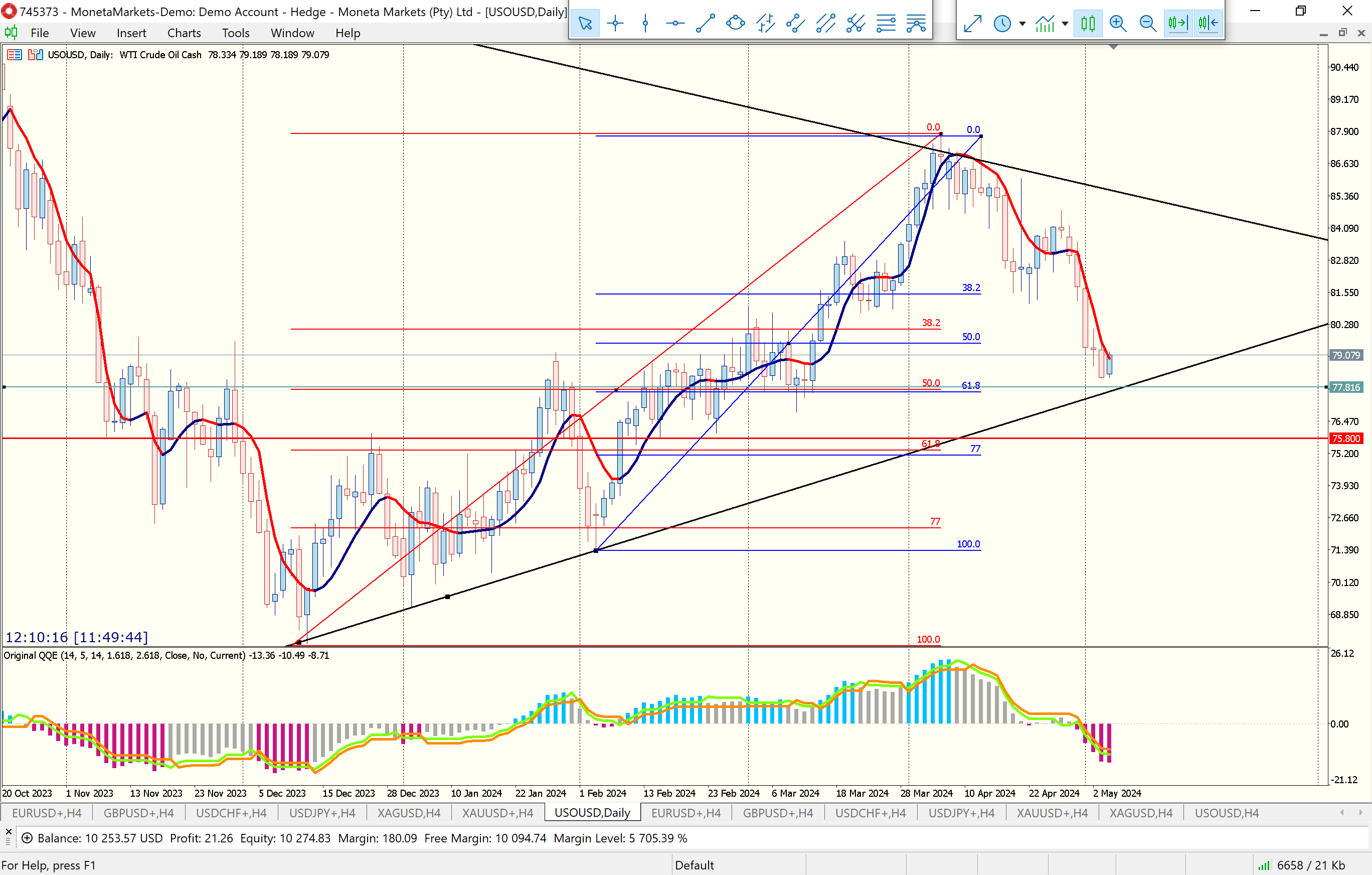Open the Insert menu

pos(131,33)
